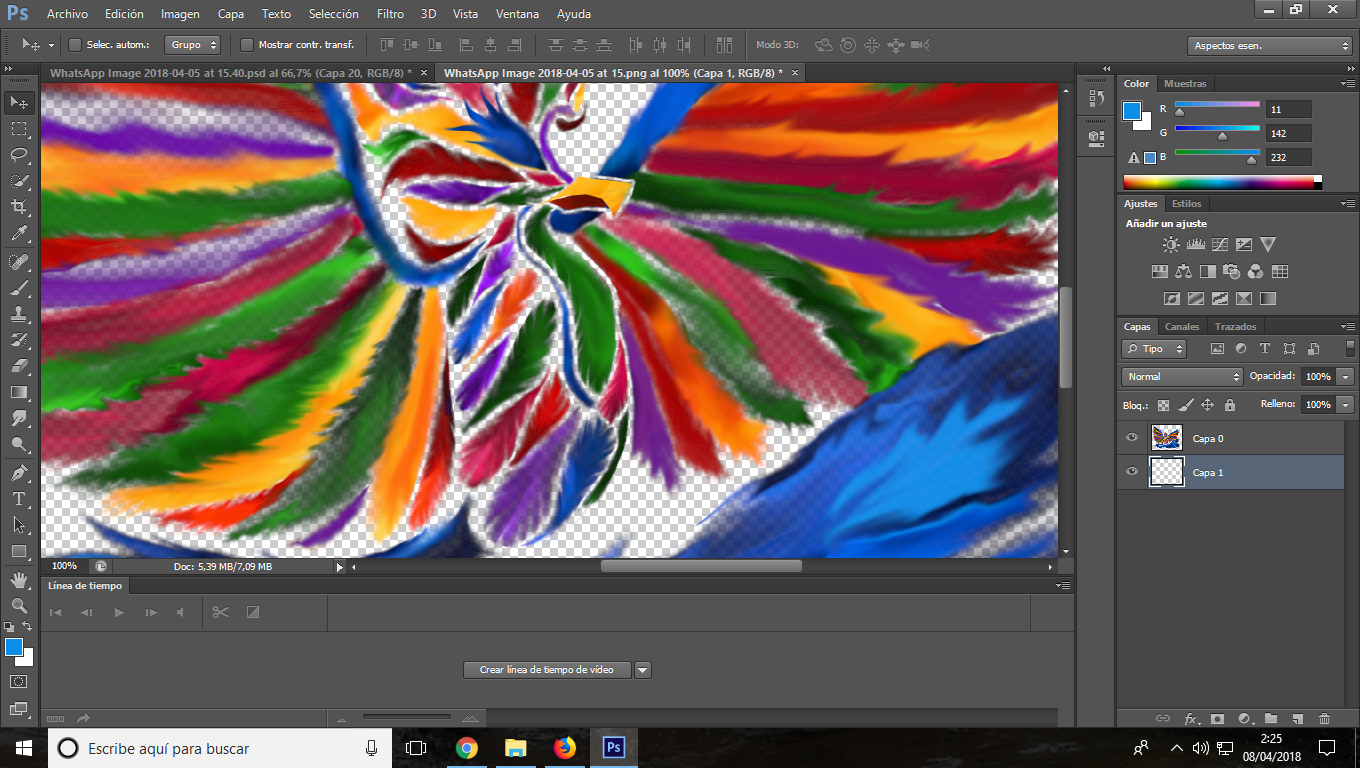
Task: Select the Crop tool
Action: click(19, 207)
